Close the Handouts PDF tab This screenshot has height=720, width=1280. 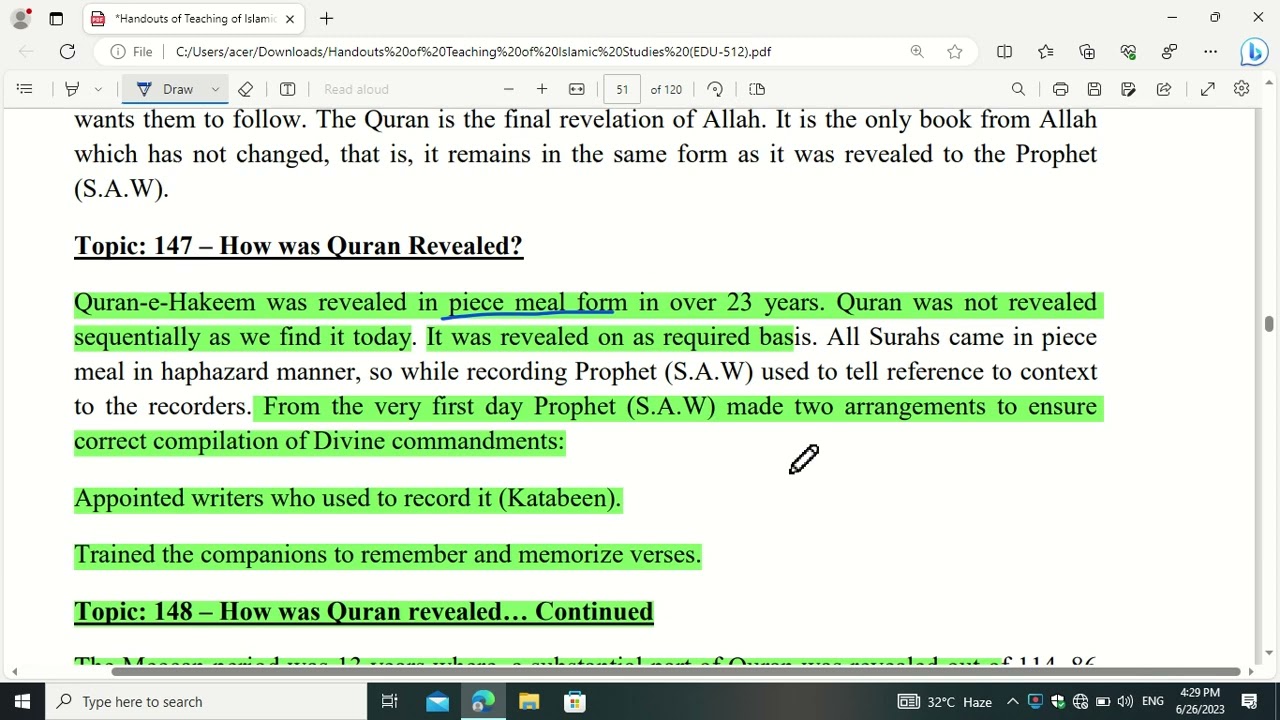click(290, 18)
